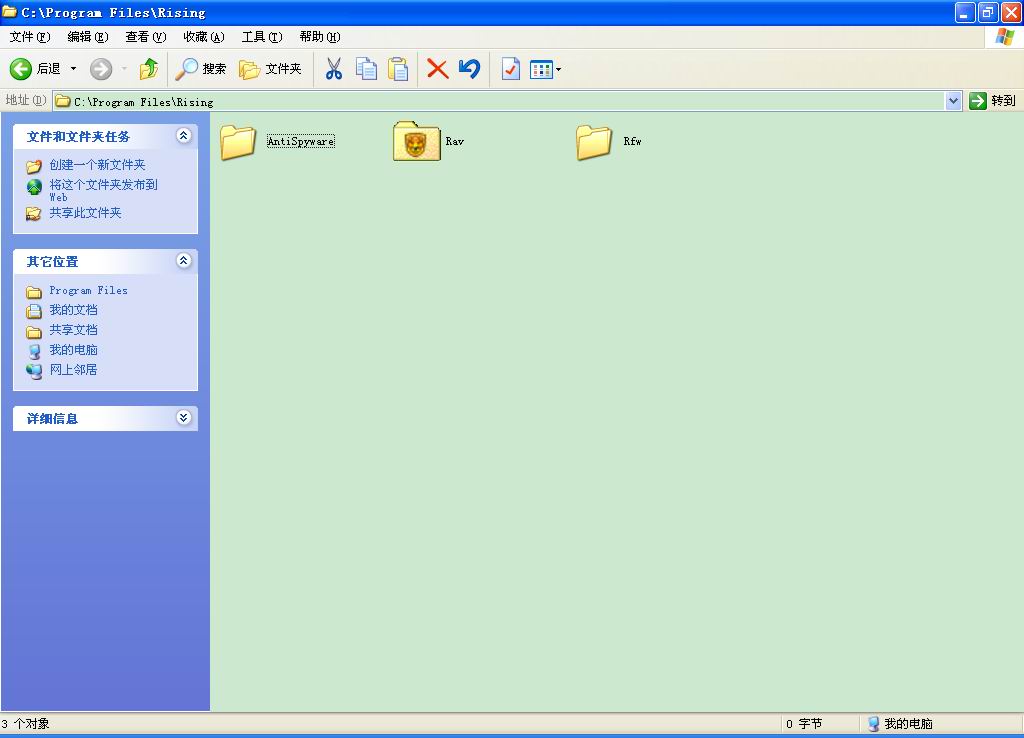
Task: Click the 我的电脑 computer icon in sidebar
Action: [34, 351]
